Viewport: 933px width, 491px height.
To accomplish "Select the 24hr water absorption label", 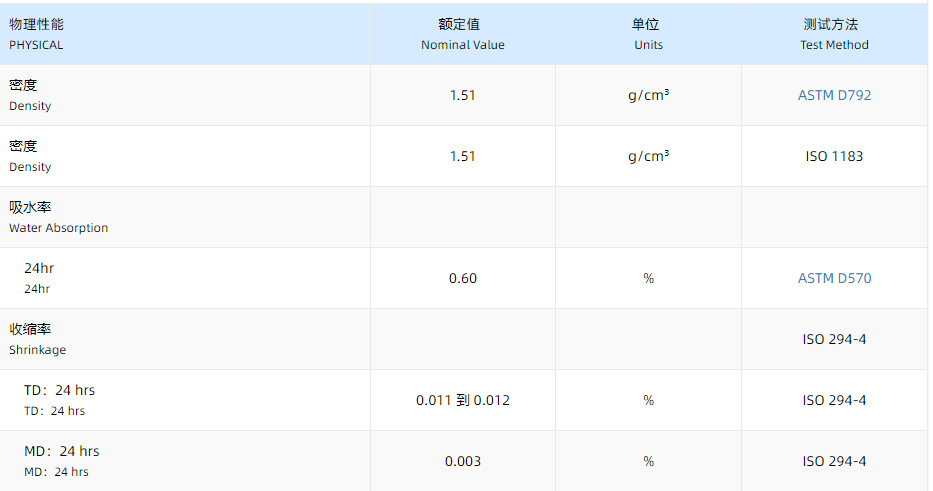I will pos(38,278).
